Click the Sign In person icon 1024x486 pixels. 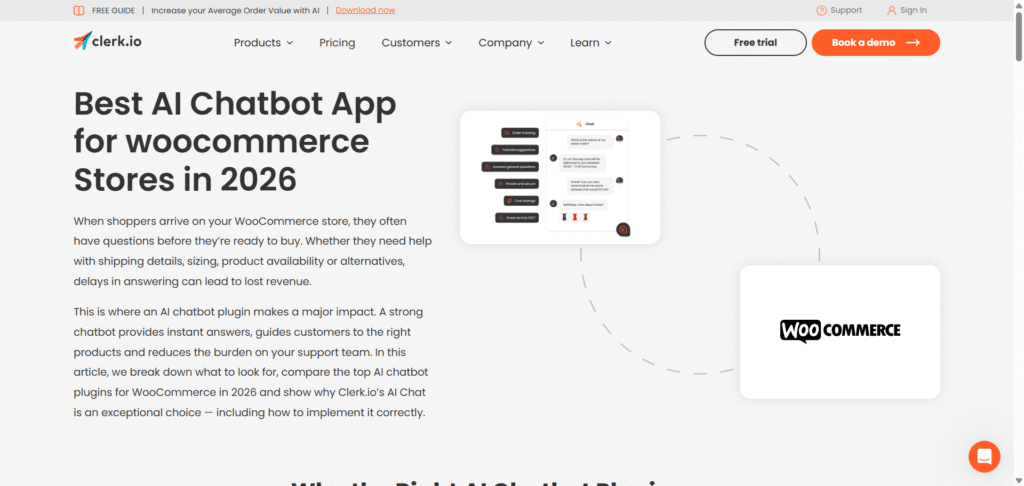(891, 10)
